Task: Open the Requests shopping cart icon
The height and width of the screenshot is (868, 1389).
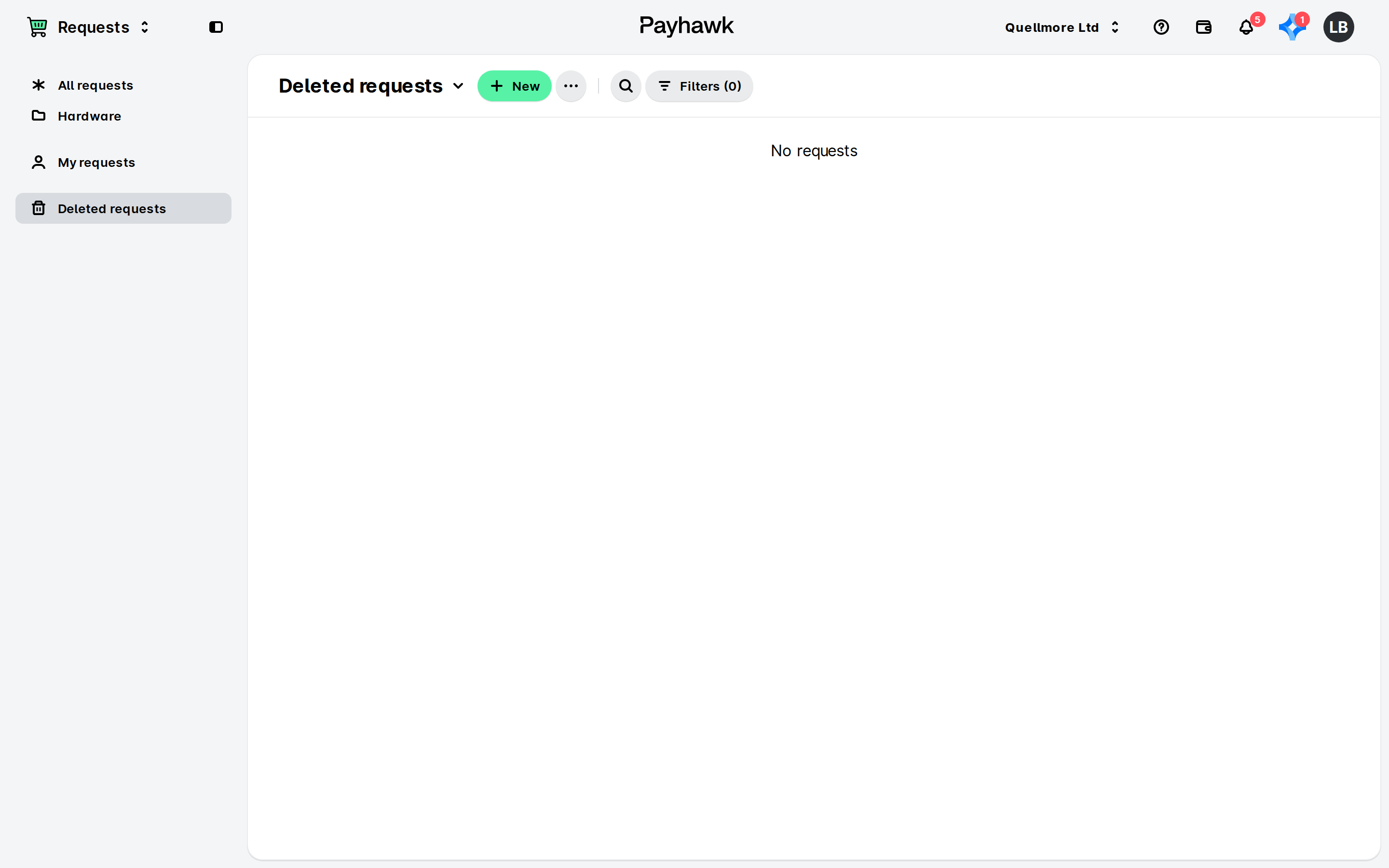Action: pyautogui.click(x=37, y=27)
